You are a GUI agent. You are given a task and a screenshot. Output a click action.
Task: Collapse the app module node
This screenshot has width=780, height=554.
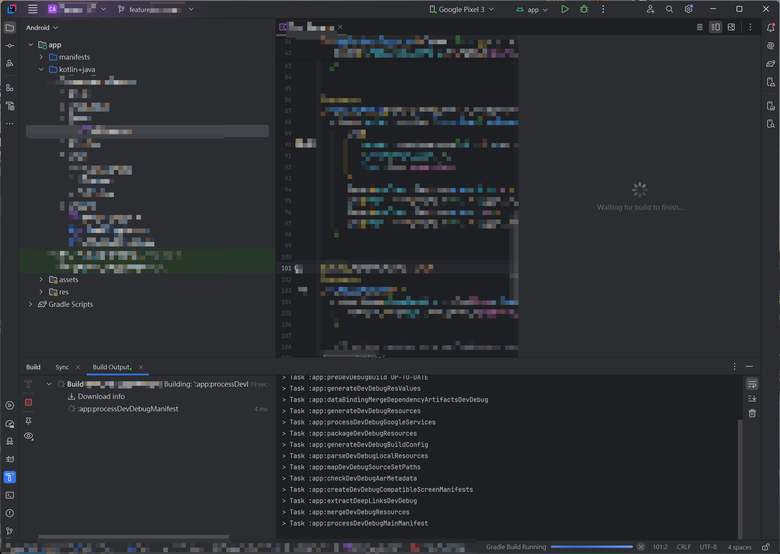pos(31,45)
